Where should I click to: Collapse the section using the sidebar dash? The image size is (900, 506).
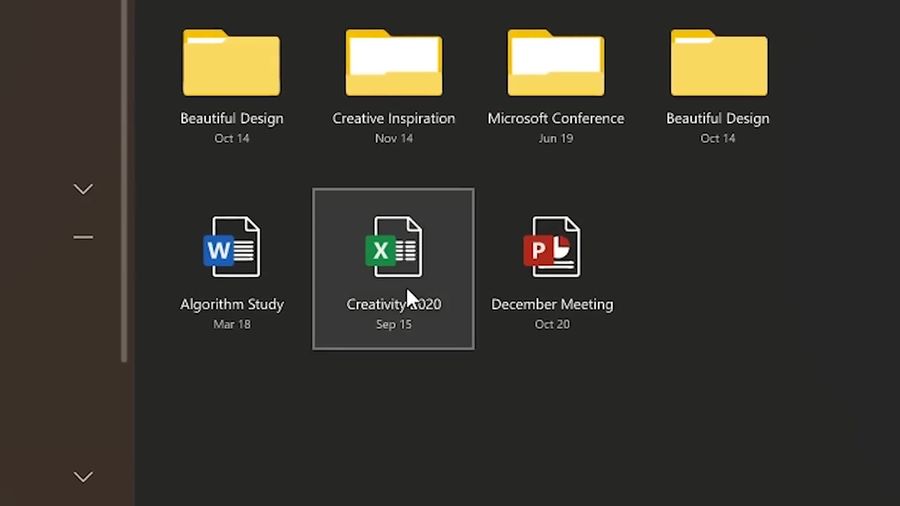point(83,237)
